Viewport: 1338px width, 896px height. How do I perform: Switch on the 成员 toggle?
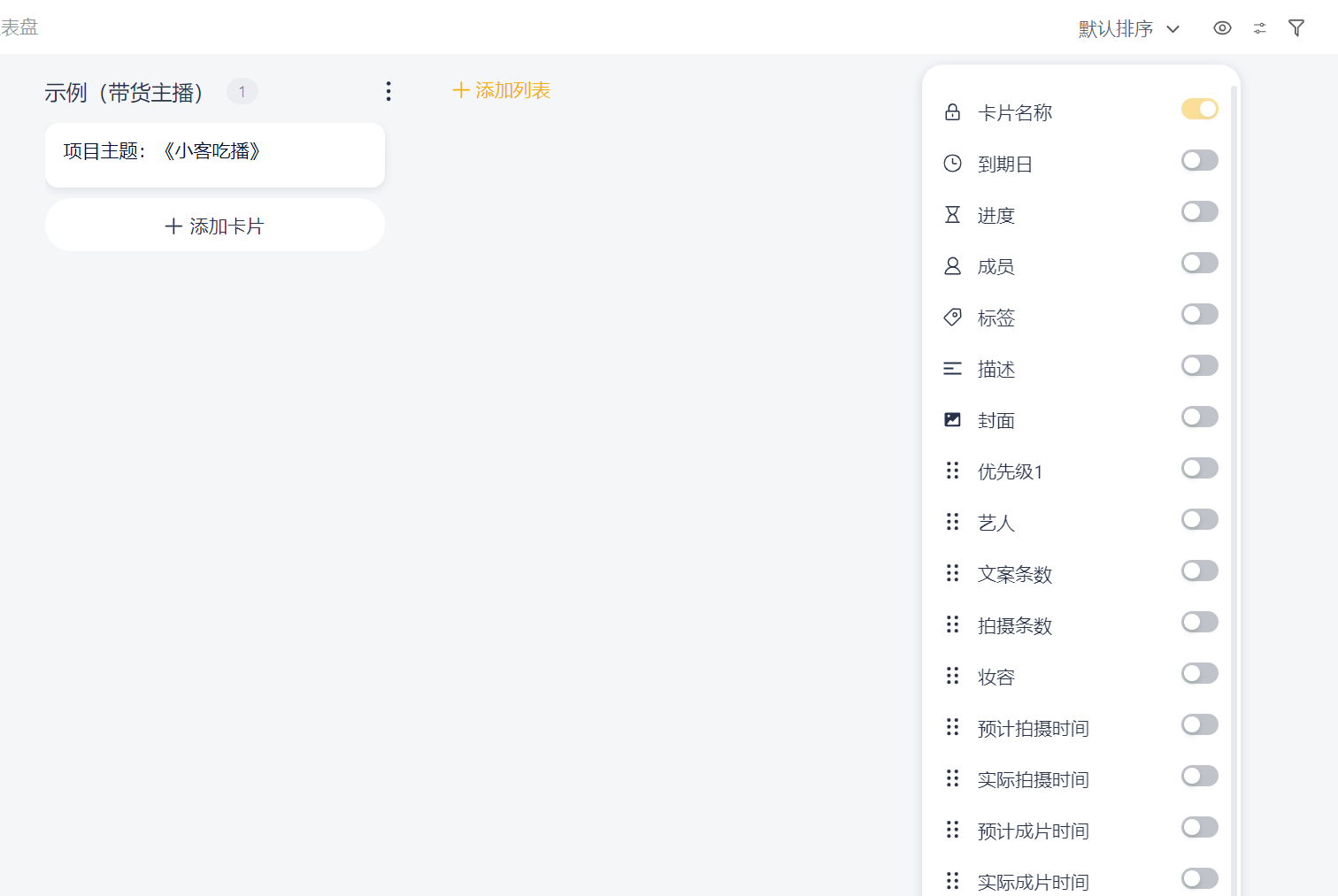1199,263
